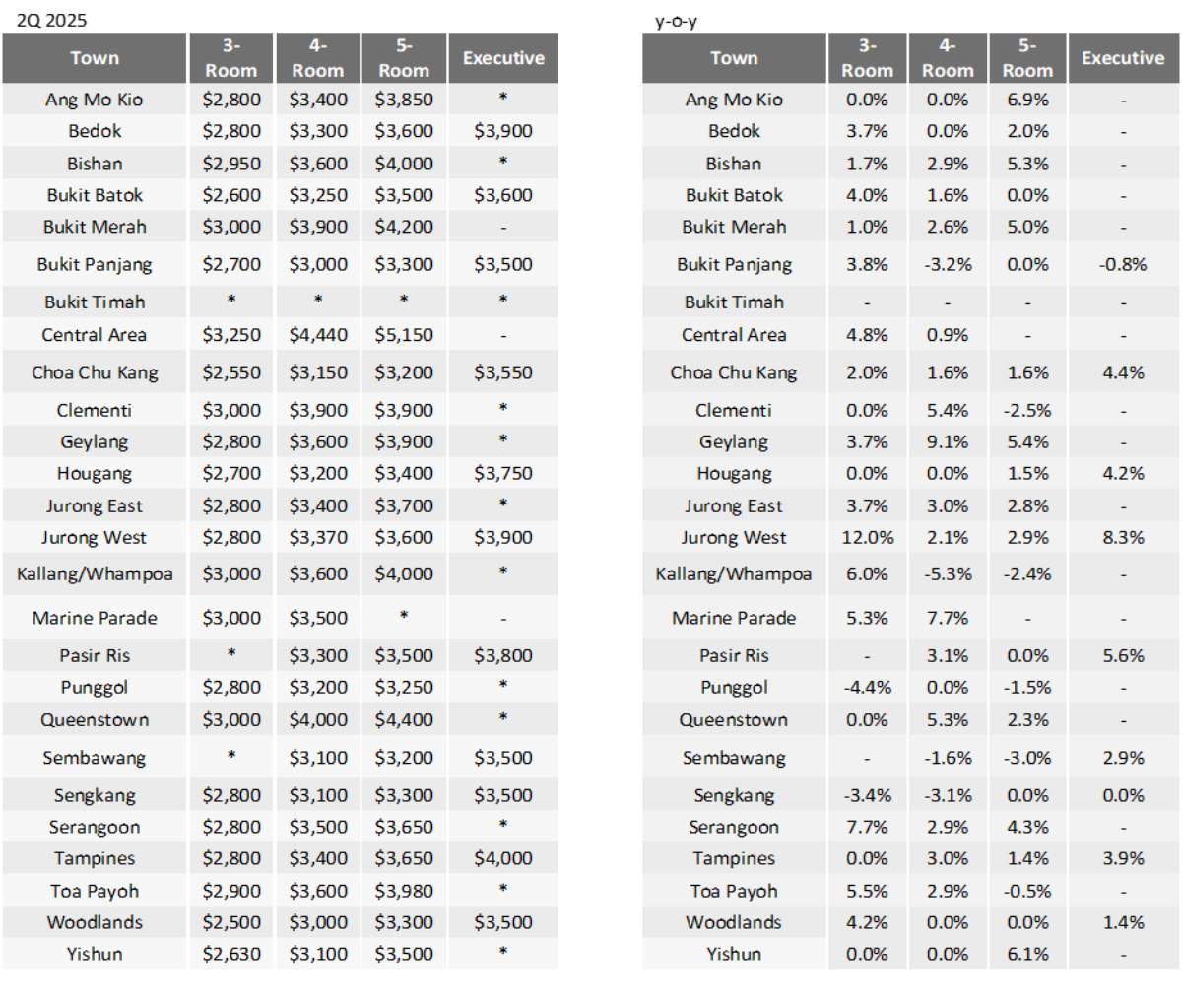Click Queenstown 5-Room price $4,400

(404, 719)
